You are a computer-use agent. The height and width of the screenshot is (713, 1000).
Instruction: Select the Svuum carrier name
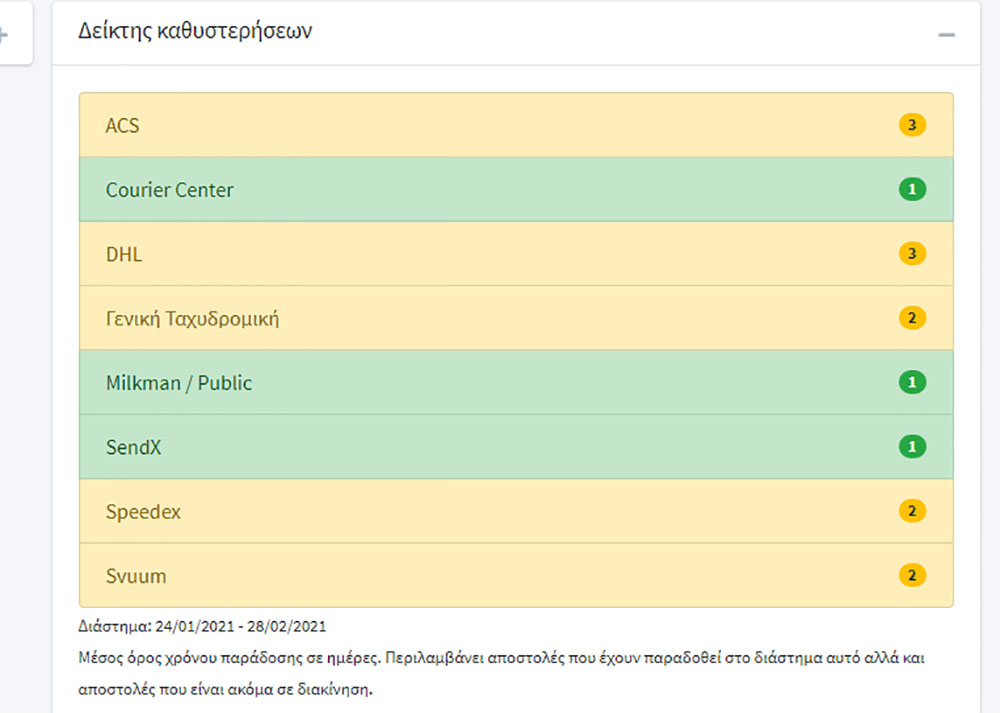(136, 577)
